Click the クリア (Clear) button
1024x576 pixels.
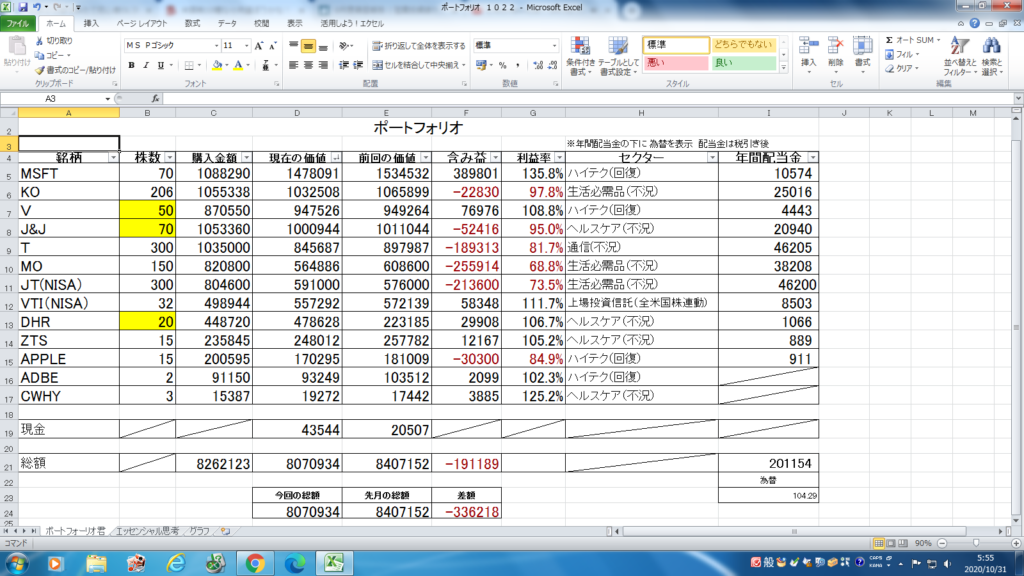(903, 69)
